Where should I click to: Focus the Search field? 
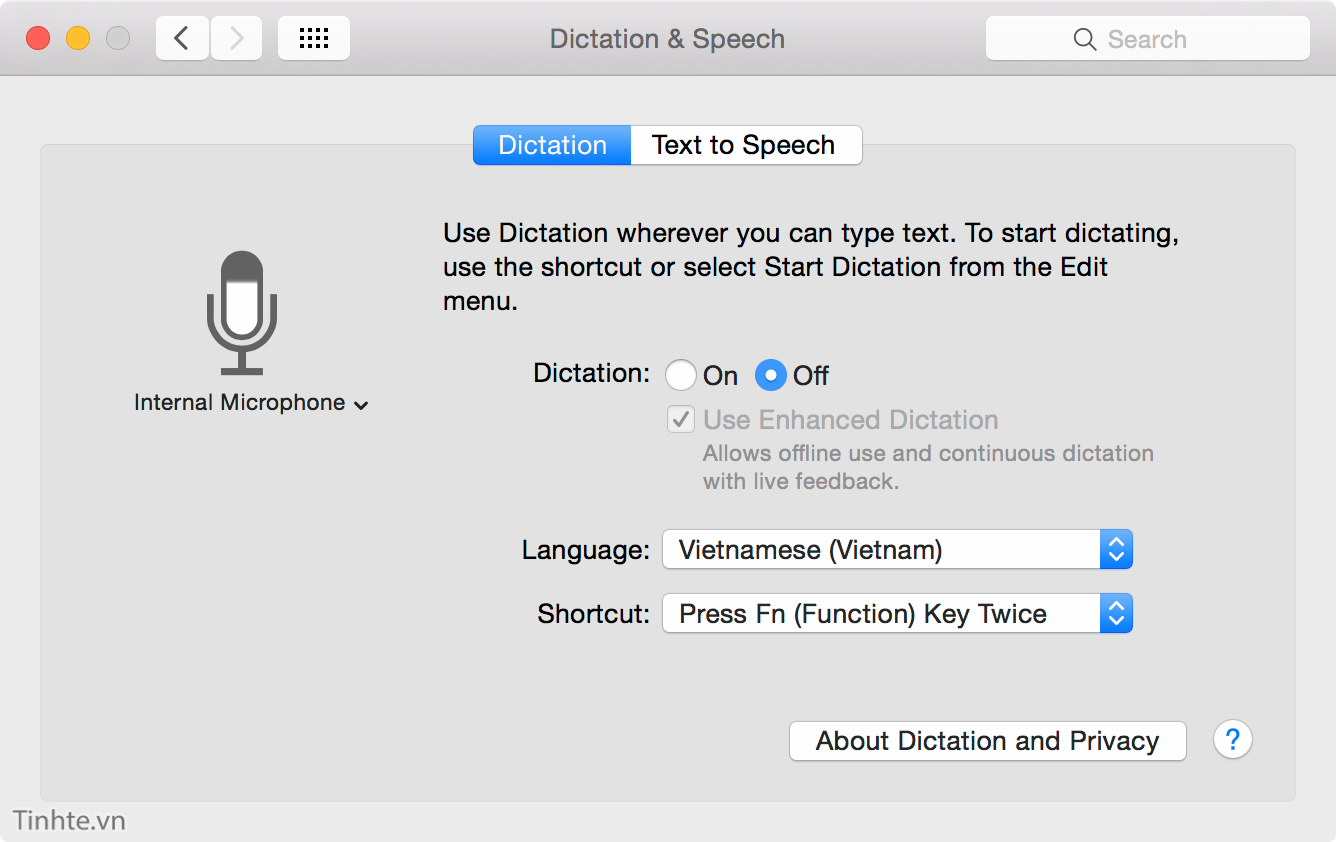[x=1148, y=39]
